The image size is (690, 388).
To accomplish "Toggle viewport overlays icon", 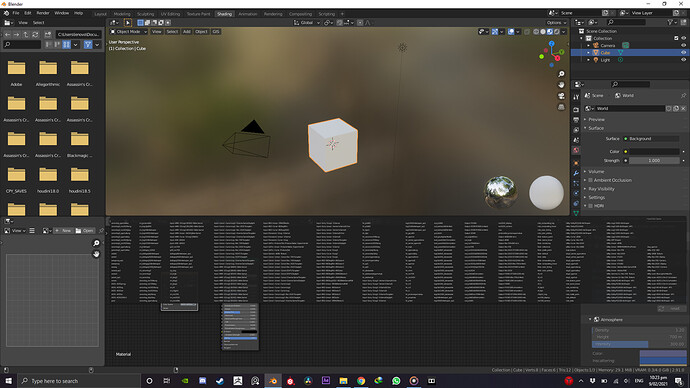I will 511,32.
